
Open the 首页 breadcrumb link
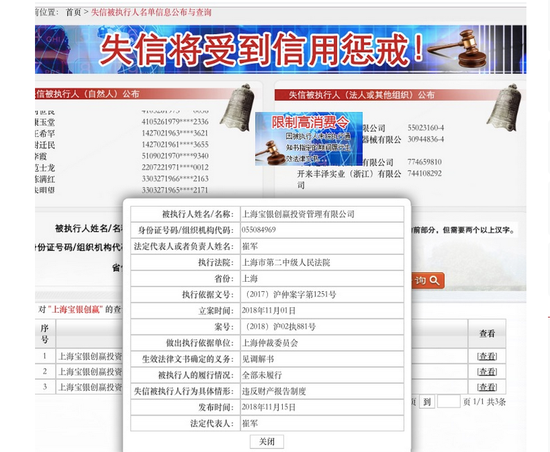click(73, 12)
